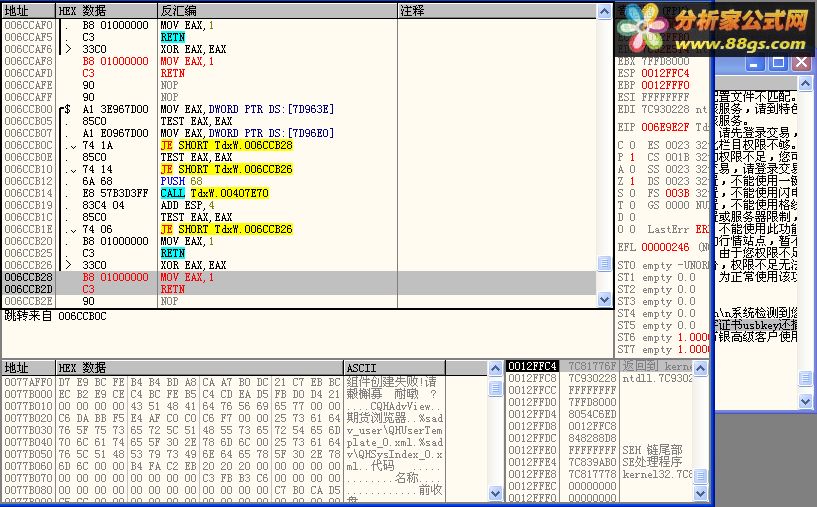Select the EFL value 00000246
This screenshot has width=817, height=507.
tap(665, 247)
